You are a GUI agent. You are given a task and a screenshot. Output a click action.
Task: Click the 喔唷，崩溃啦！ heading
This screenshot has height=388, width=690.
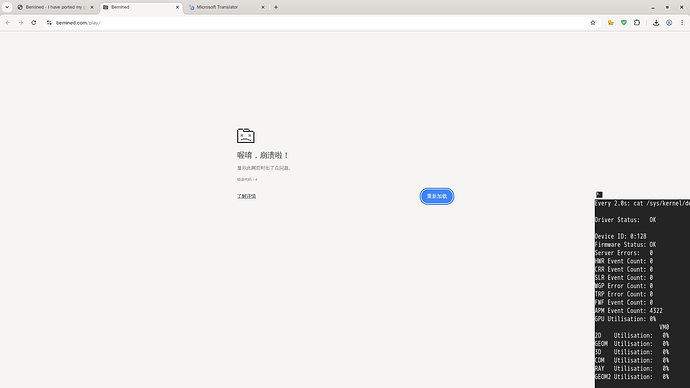point(263,155)
